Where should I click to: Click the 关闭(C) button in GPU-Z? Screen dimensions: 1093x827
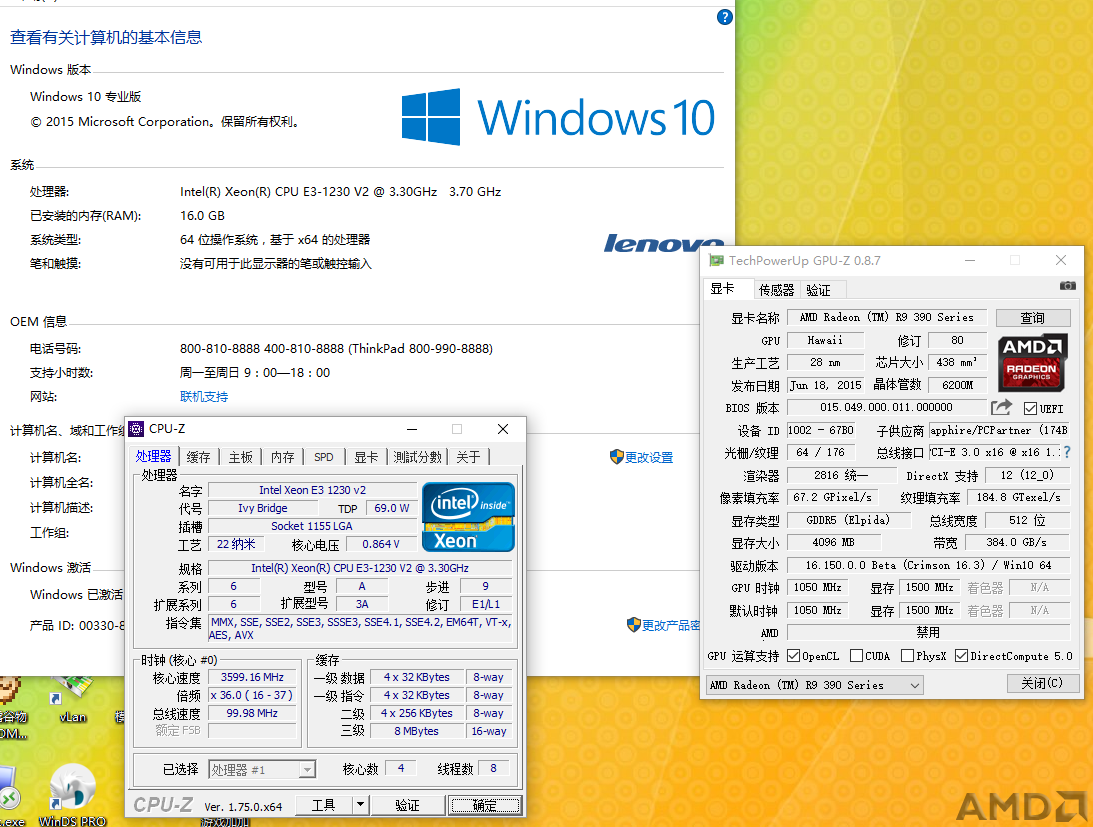click(x=1042, y=683)
